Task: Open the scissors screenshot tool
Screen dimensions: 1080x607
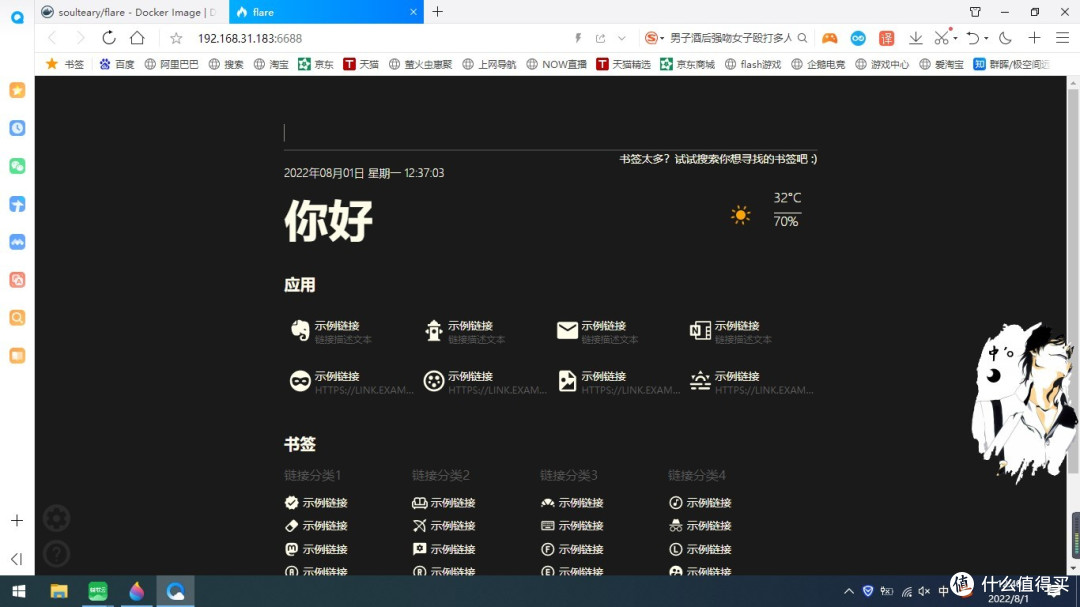Action: tap(942, 39)
